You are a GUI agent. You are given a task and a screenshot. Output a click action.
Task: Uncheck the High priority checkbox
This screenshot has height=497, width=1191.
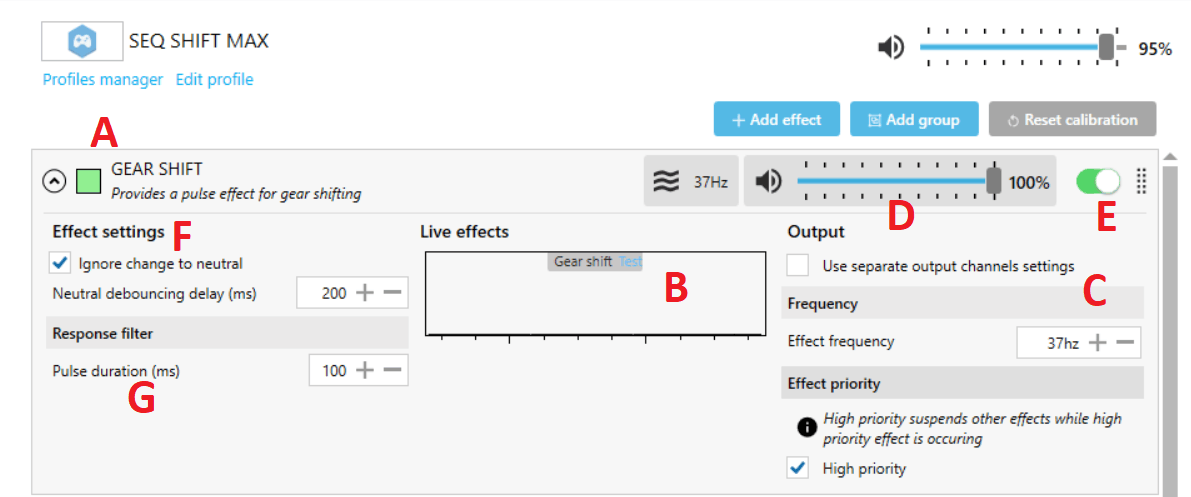[798, 468]
